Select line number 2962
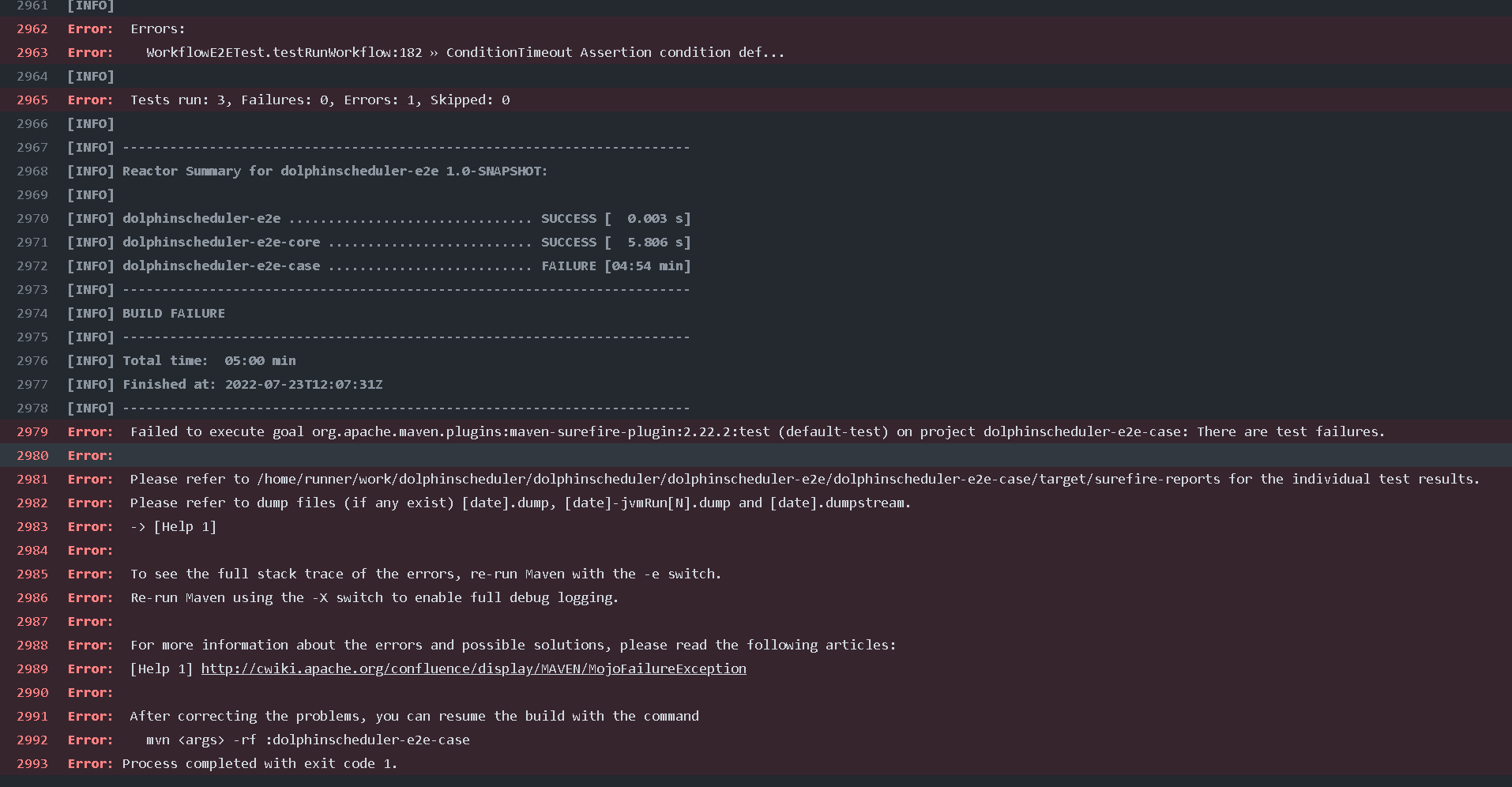This screenshot has width=1512, height=787. click(x=32, y=28)
